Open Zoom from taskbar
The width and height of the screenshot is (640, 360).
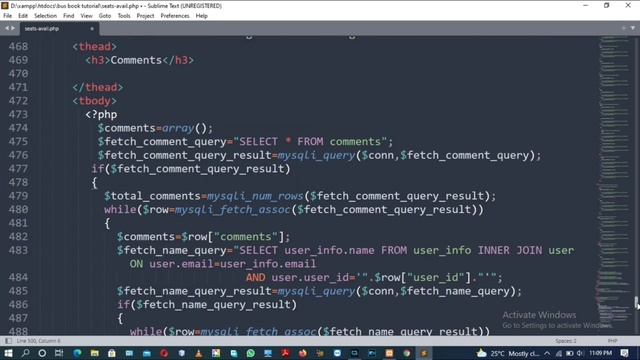point(337,353)
